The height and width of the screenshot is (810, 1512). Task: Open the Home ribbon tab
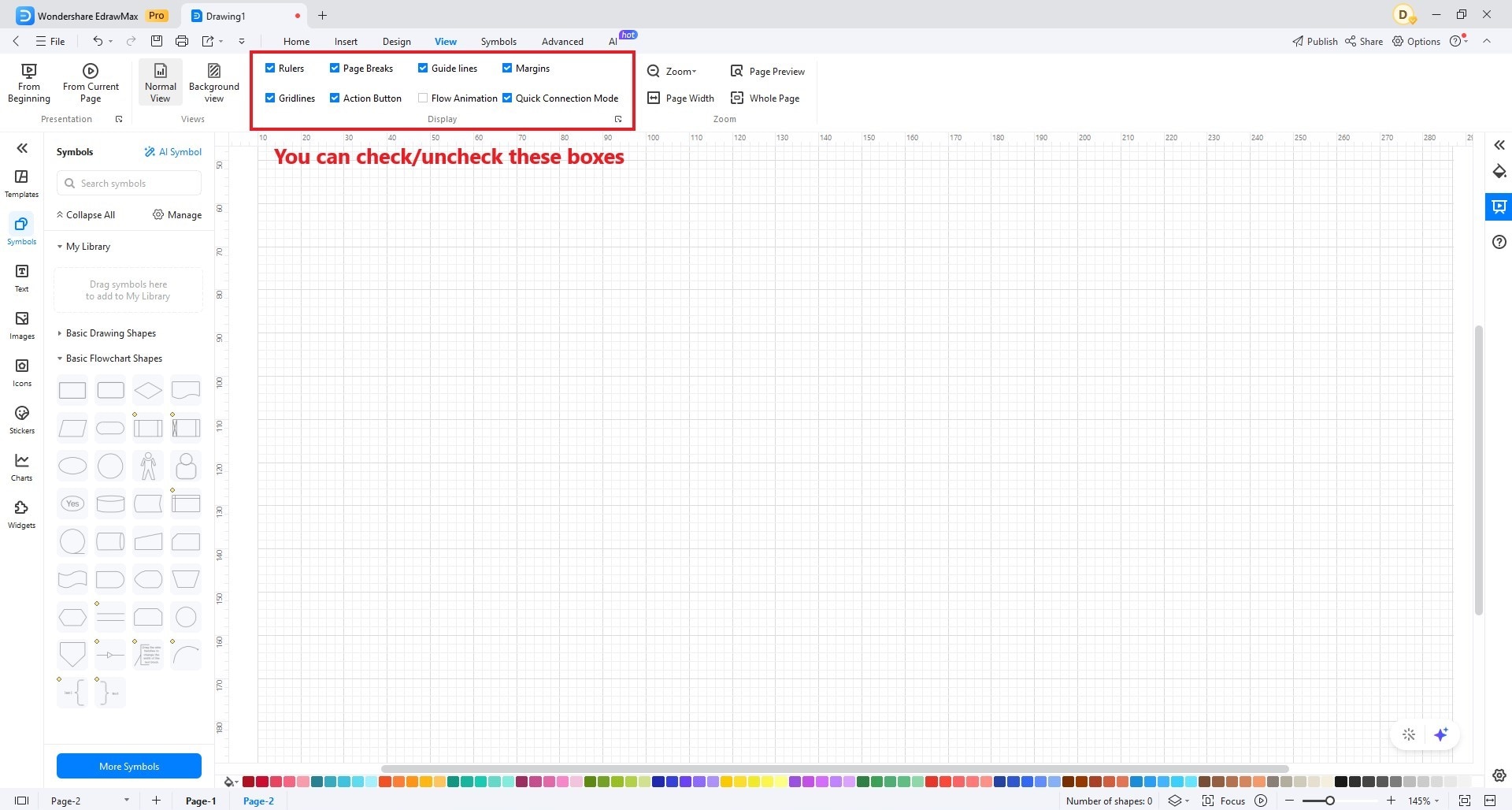point(296,41)
